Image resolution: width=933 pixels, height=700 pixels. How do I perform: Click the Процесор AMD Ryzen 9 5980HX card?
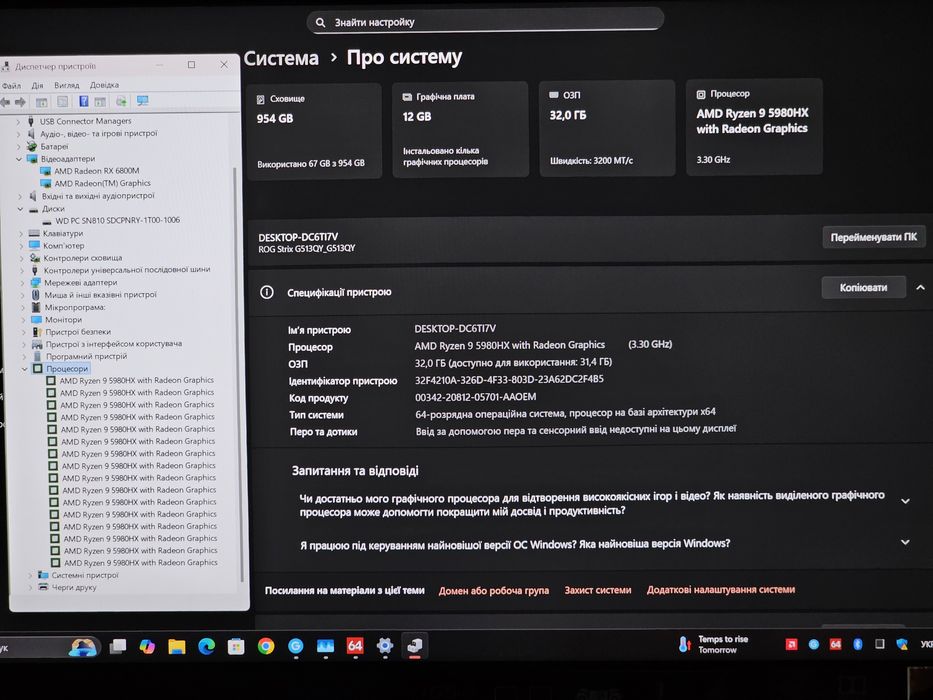754,127
